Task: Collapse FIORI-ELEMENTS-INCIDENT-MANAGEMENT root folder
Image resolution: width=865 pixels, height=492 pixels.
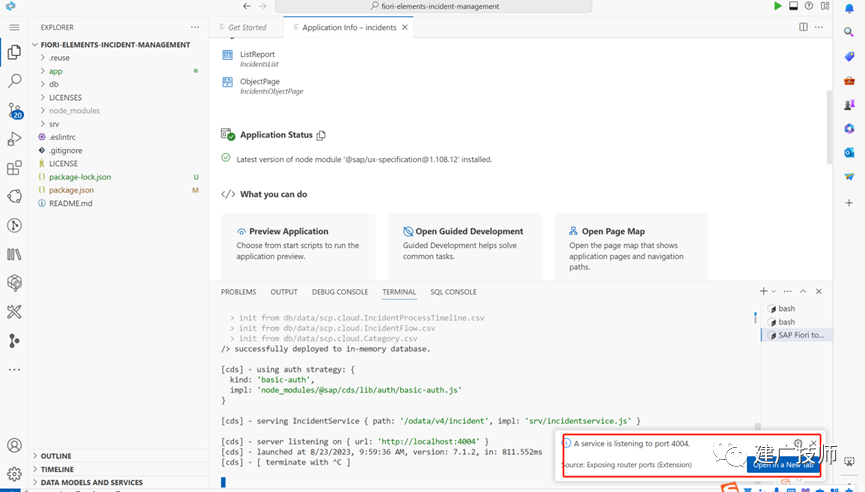Action: click(115, 45)
